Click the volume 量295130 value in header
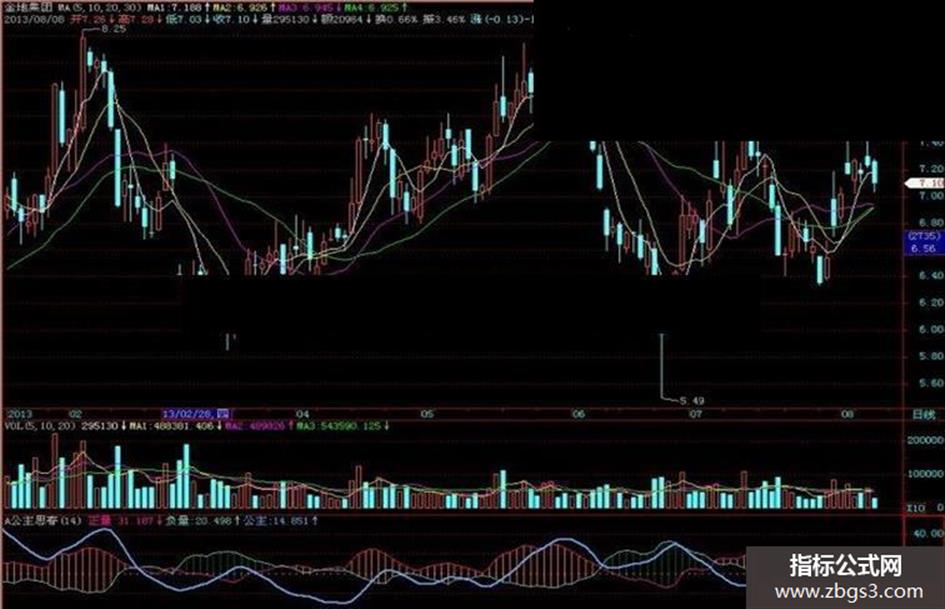945x609 pixels. [286, 19]
